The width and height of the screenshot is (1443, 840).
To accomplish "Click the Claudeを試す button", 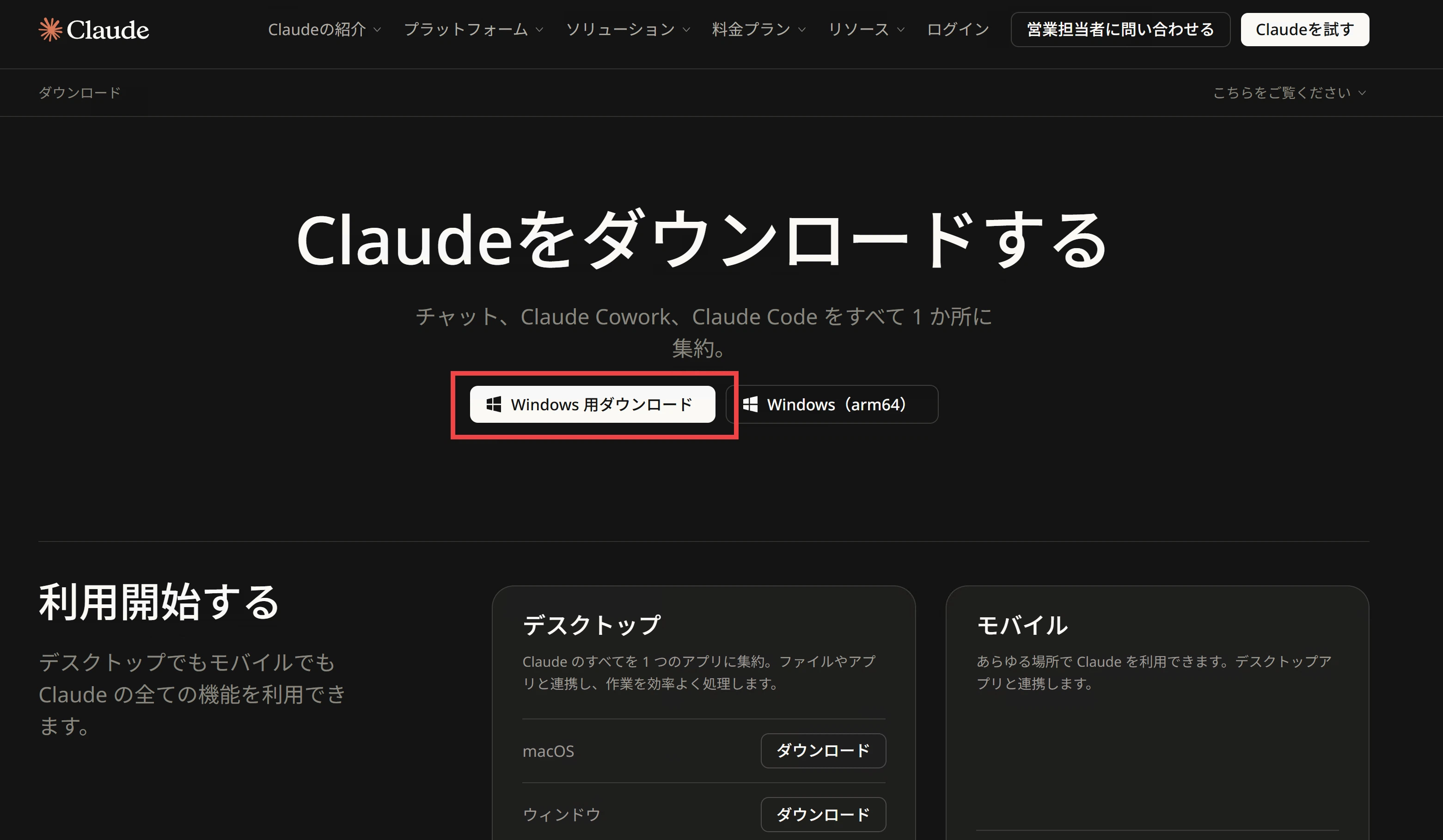I will click(1304, 29).
